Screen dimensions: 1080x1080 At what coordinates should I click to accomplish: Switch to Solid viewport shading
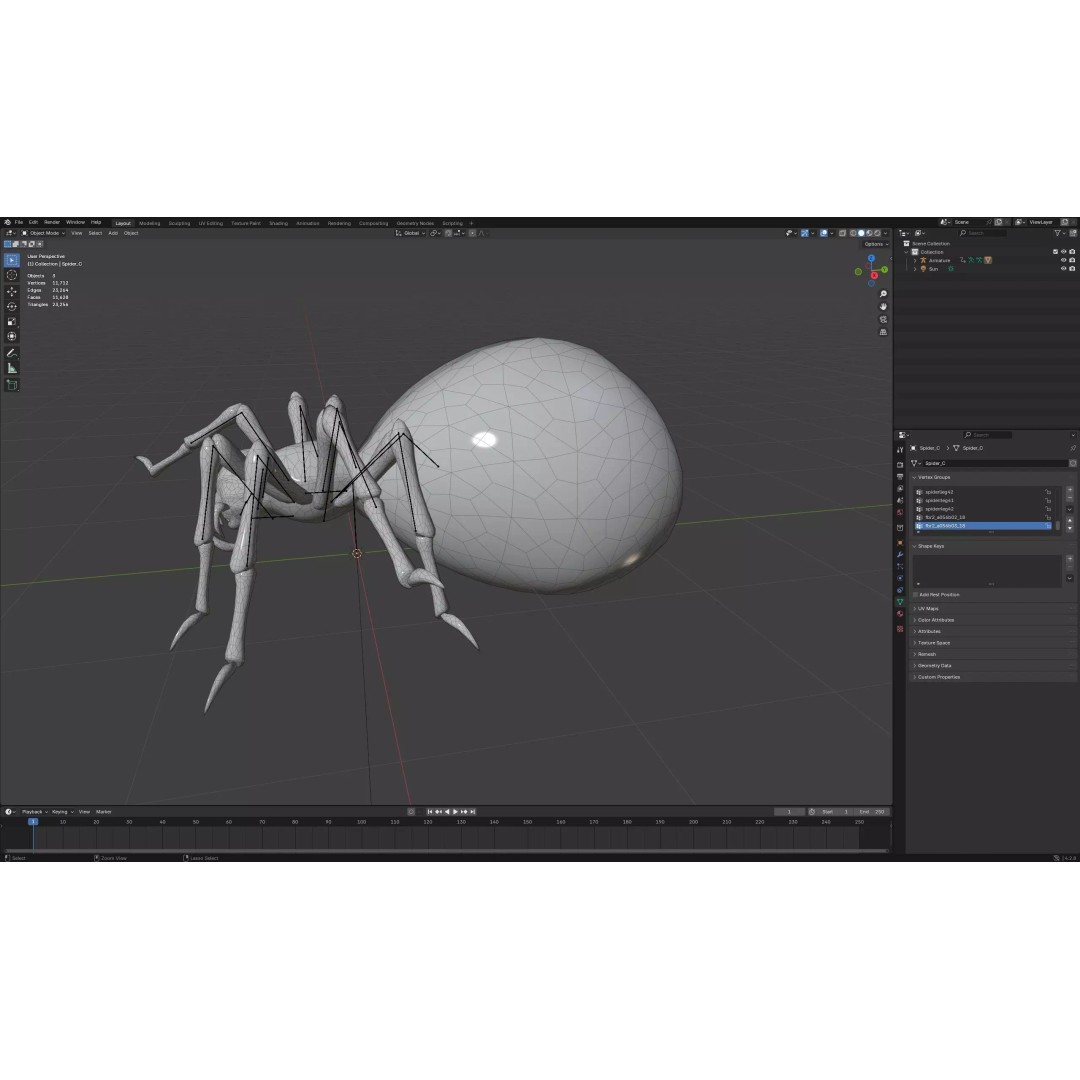(x=861, y=233)
